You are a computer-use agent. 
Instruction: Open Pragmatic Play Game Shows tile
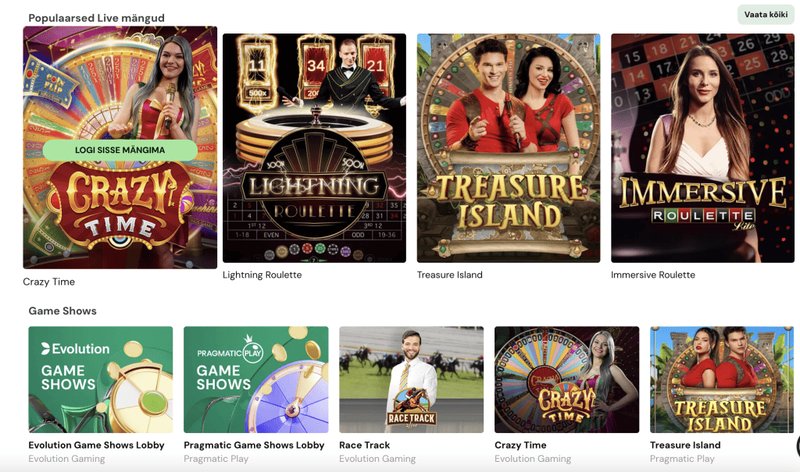(256, 380)
